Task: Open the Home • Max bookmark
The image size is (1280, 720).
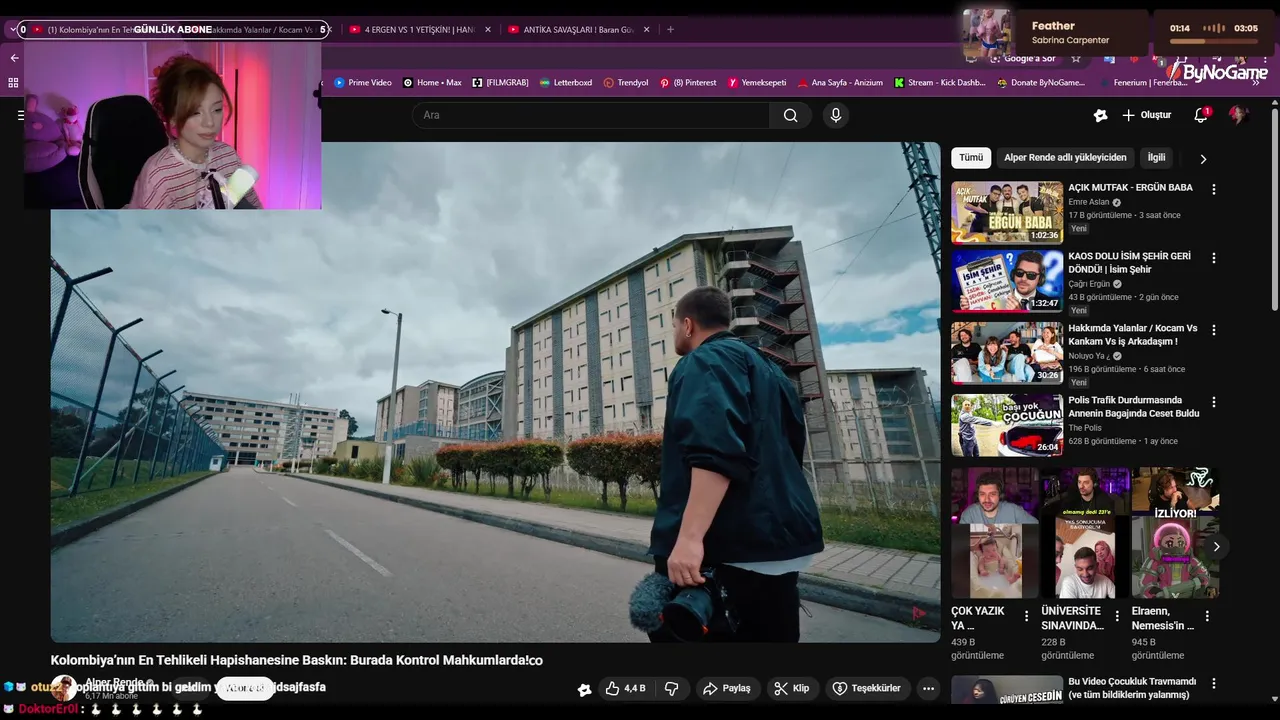Action: coord(432,83)
